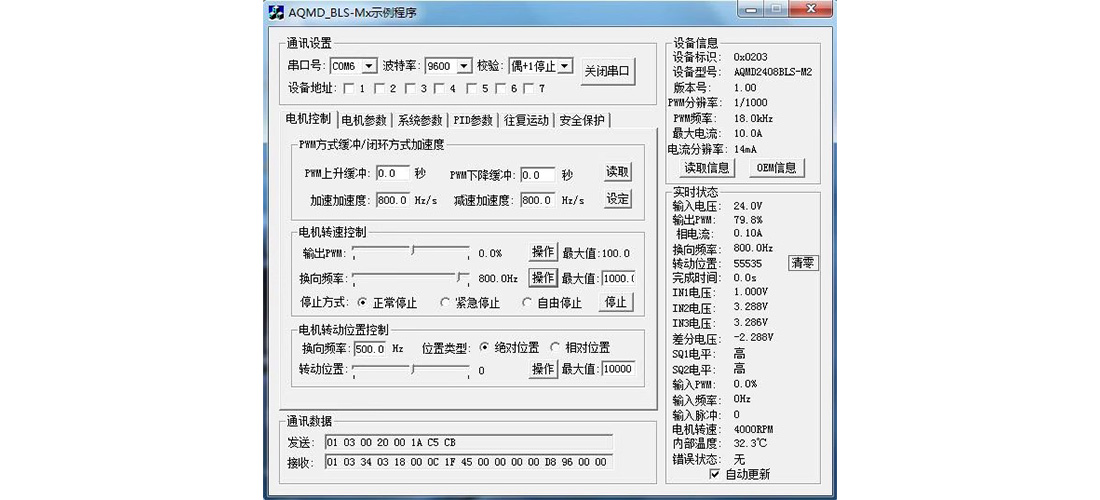This screenshot has height=500, width=1100.
Task: Click the application icon in the title bar
Action: pos(276,12)
